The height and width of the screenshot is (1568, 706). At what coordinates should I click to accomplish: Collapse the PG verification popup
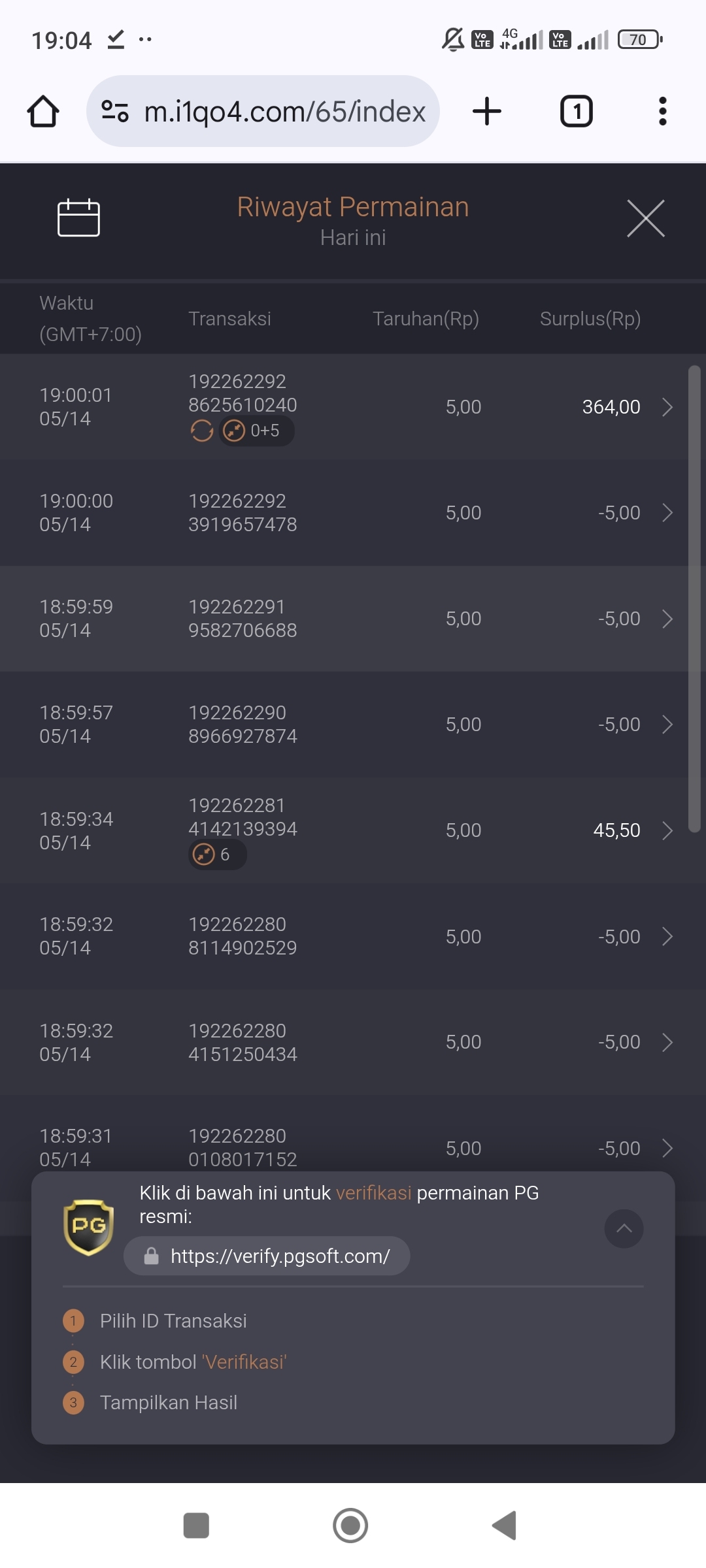624,1228
